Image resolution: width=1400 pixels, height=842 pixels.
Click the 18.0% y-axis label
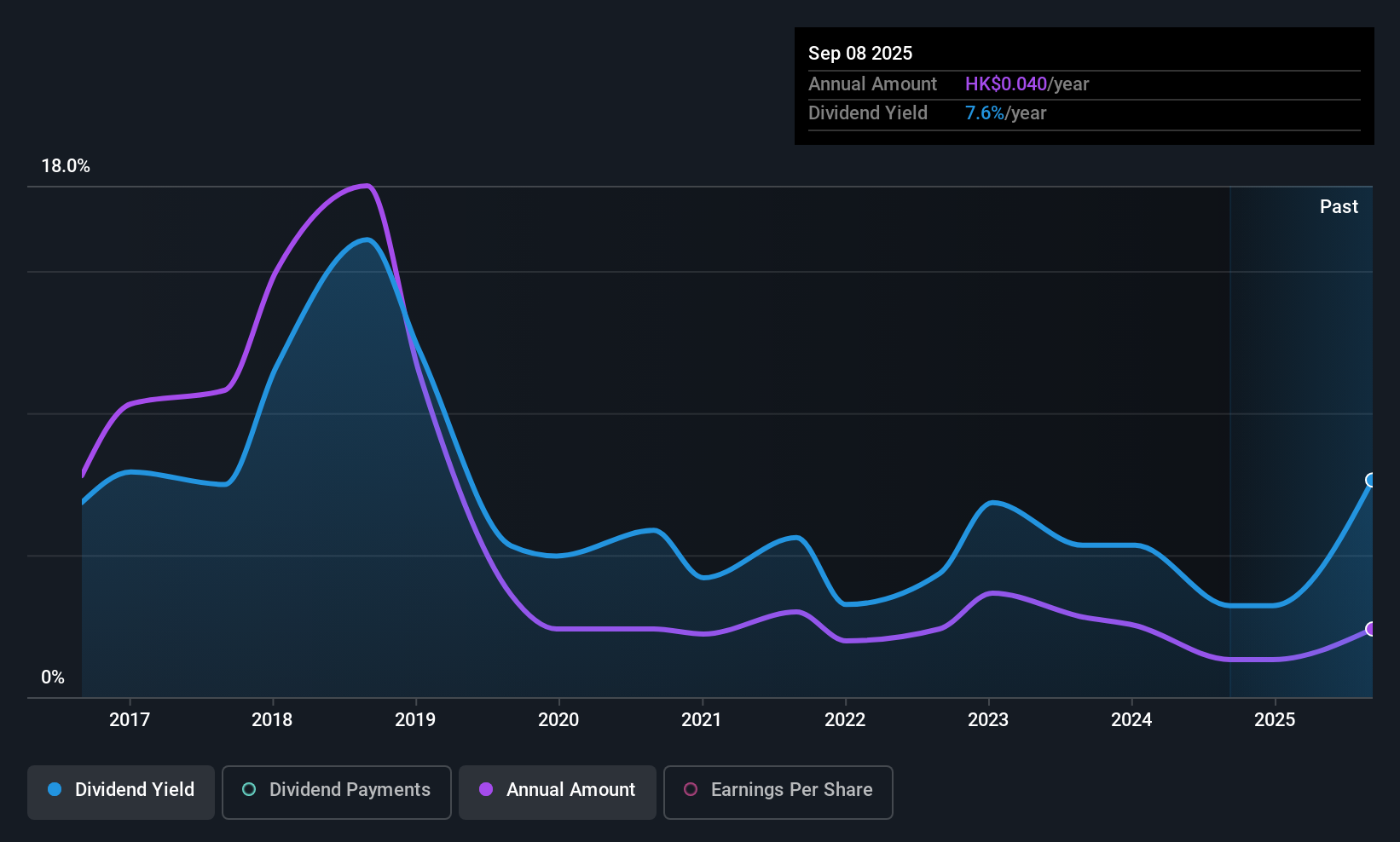click(x=66, y=166)
